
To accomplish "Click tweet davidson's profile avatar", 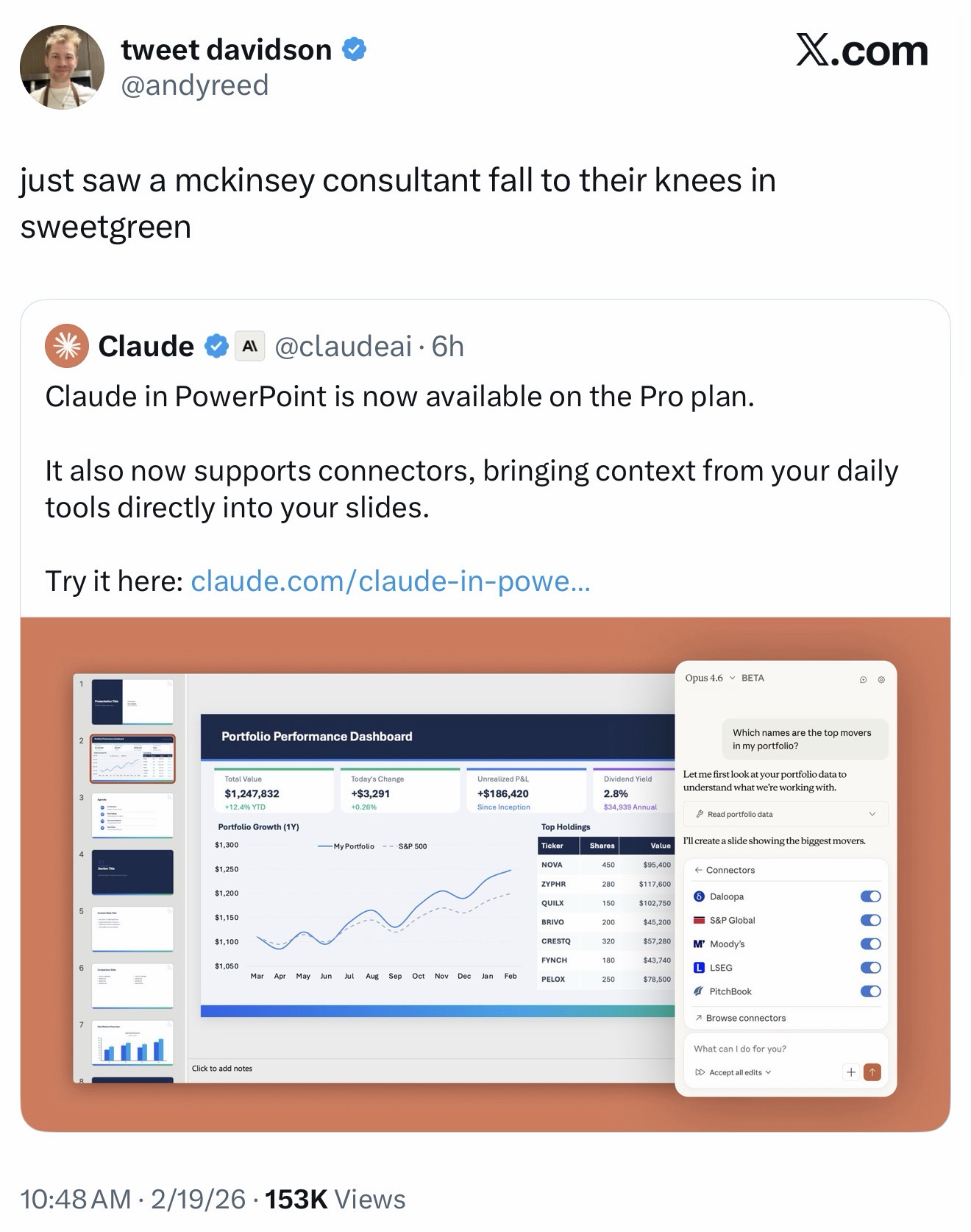I will coord(62,68).
